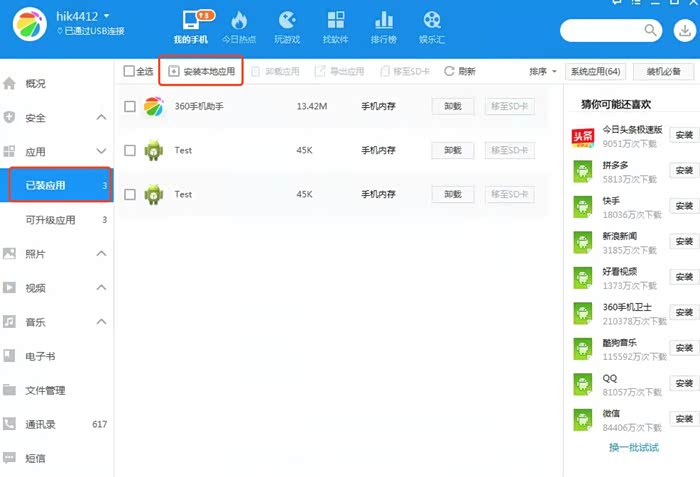Collapse the 安全 sidebar section
Viewport: 700px width, 477px height.
[101, 118]
